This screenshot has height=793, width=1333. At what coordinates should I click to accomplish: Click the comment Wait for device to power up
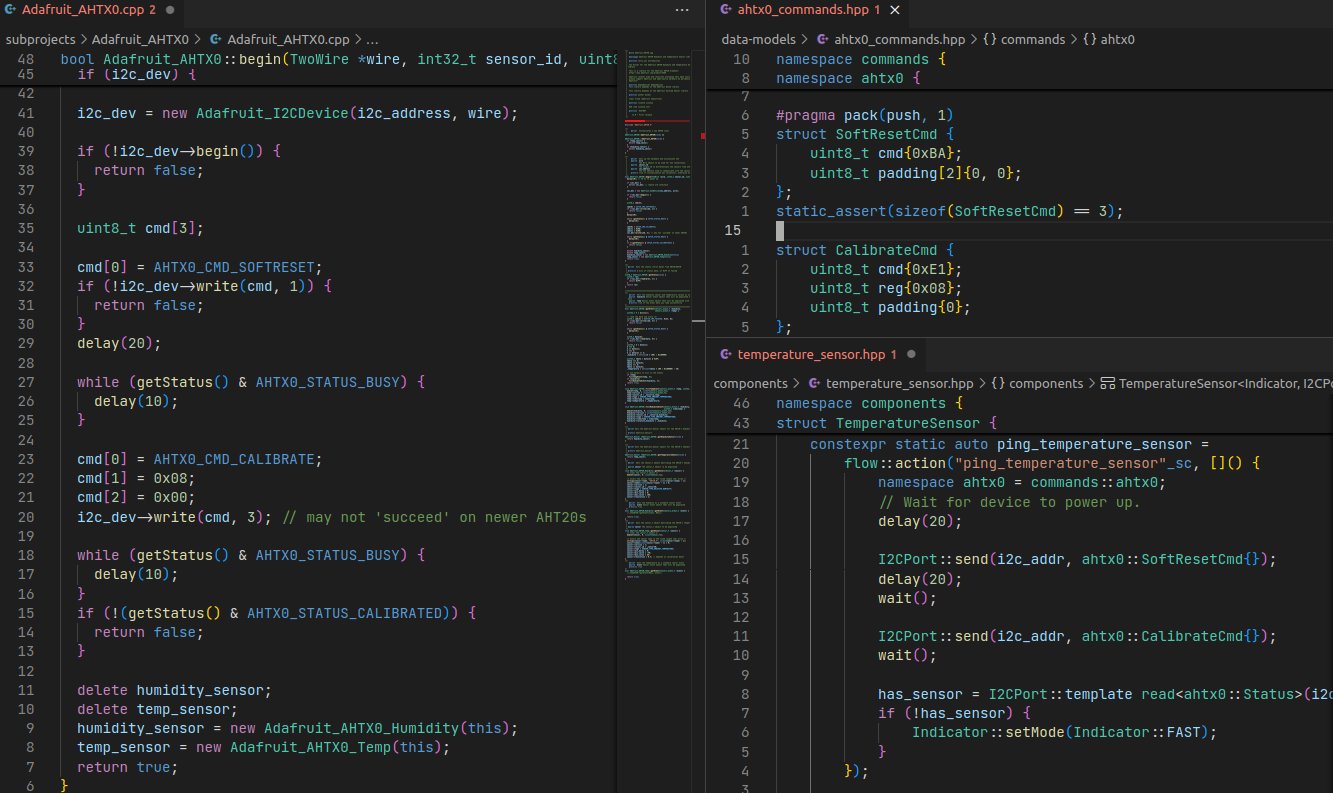coord(1009,502)
